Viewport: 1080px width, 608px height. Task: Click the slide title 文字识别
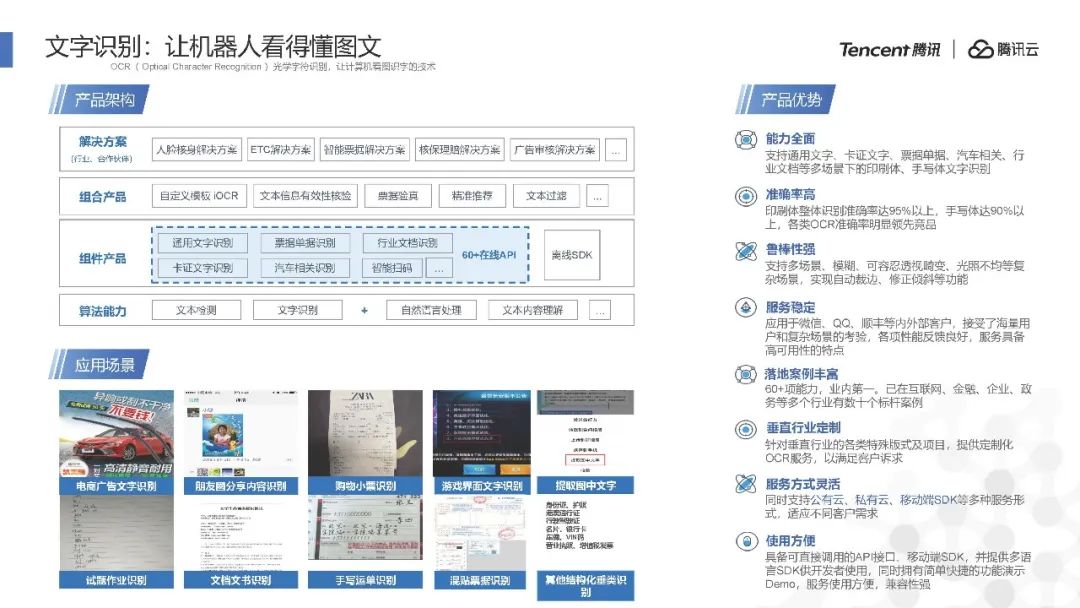(x=214, y=47)
